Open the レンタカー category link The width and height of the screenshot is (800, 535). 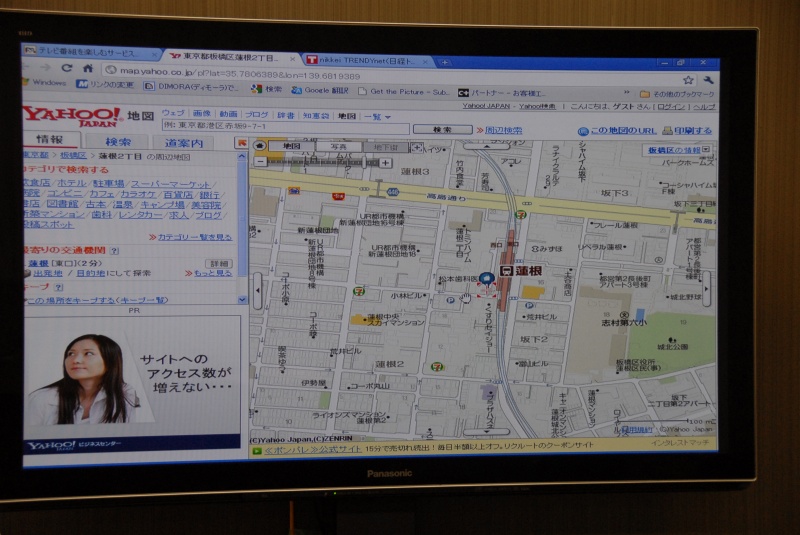pos(140,215)
